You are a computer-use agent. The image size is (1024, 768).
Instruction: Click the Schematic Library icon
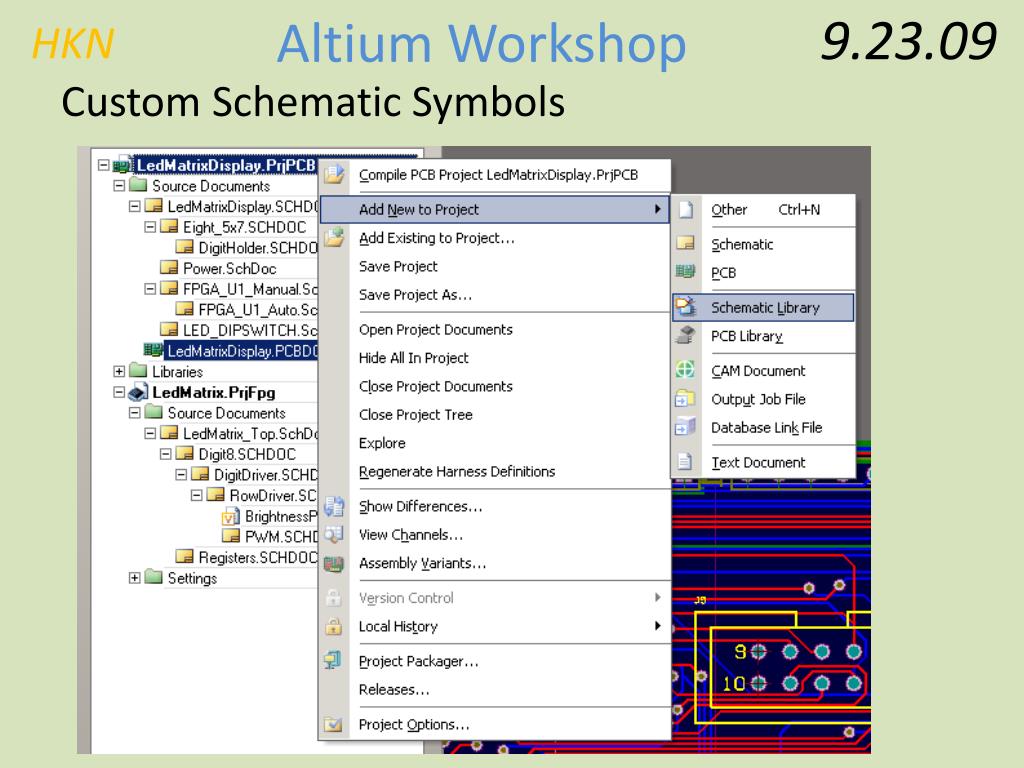(686, 306)
